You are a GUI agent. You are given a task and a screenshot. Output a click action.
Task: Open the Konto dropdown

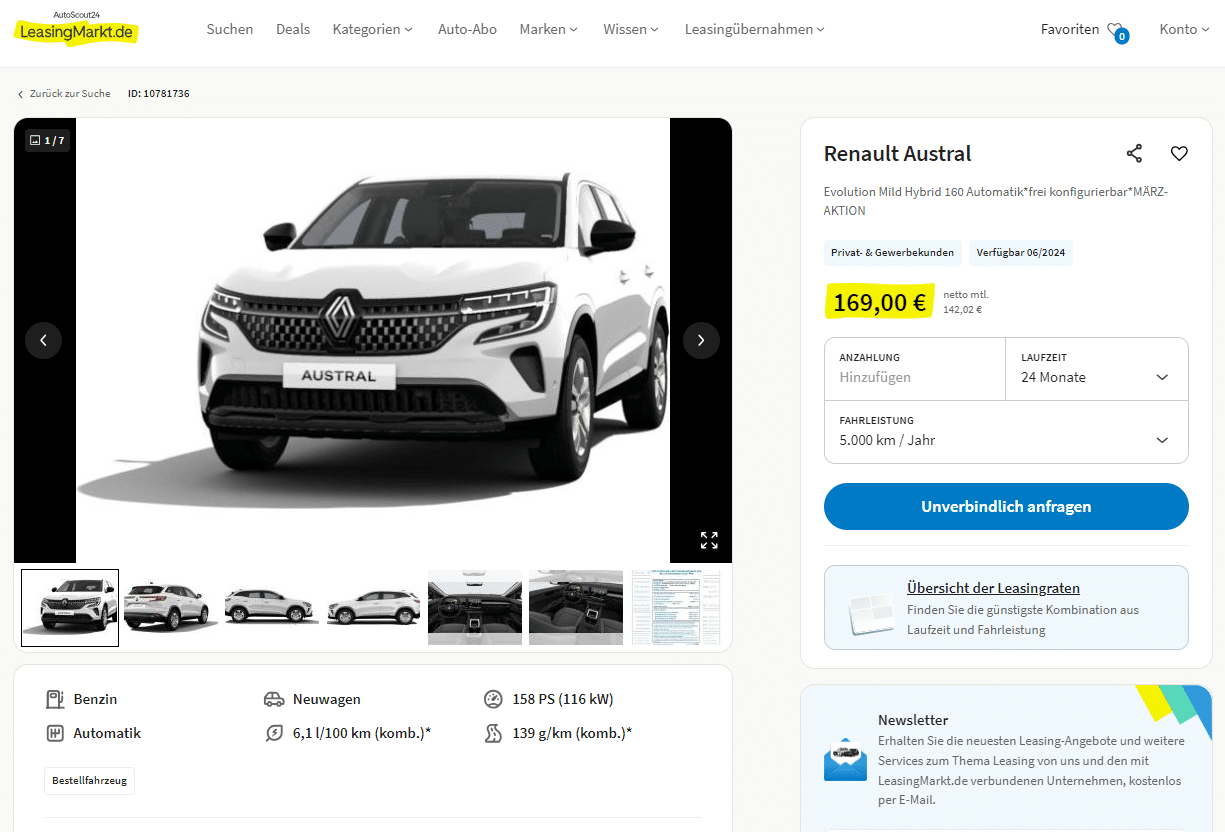(1185, 29)
